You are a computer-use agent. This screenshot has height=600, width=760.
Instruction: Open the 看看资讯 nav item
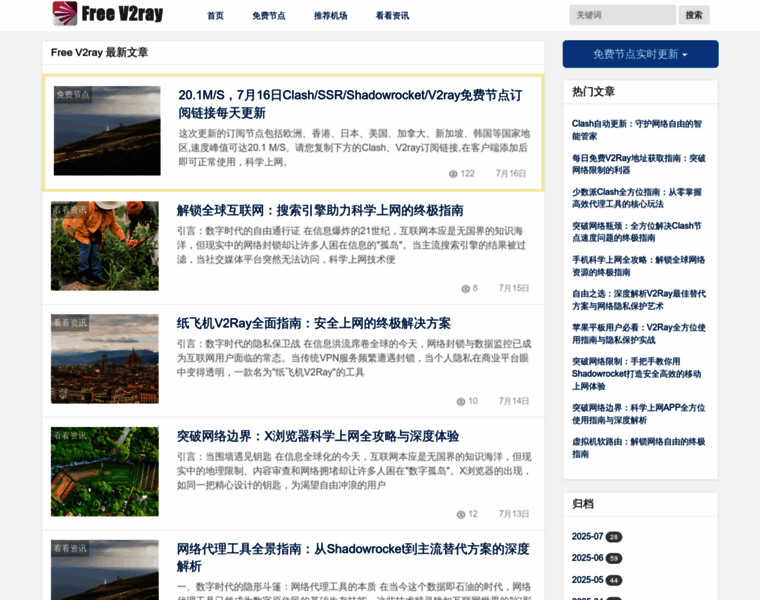392,16
